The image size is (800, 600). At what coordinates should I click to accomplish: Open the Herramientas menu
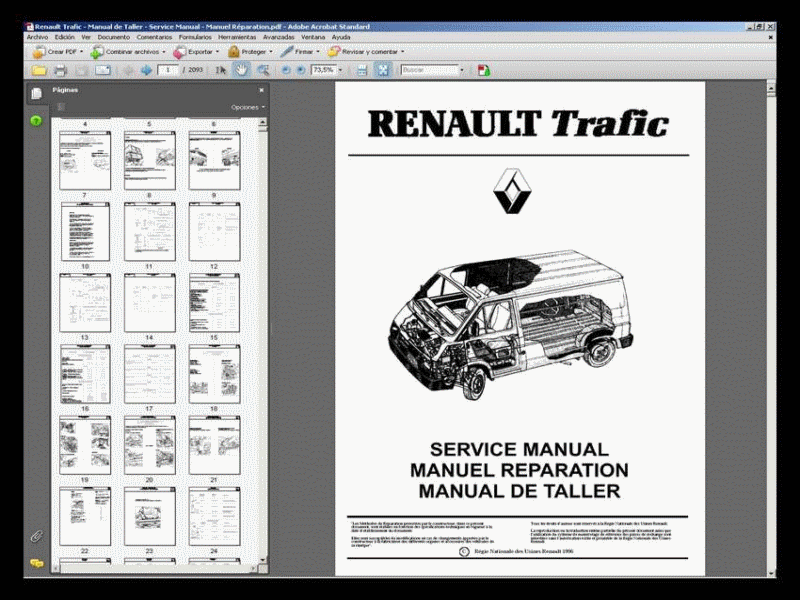pyautogui.click(x=237, y=37)
